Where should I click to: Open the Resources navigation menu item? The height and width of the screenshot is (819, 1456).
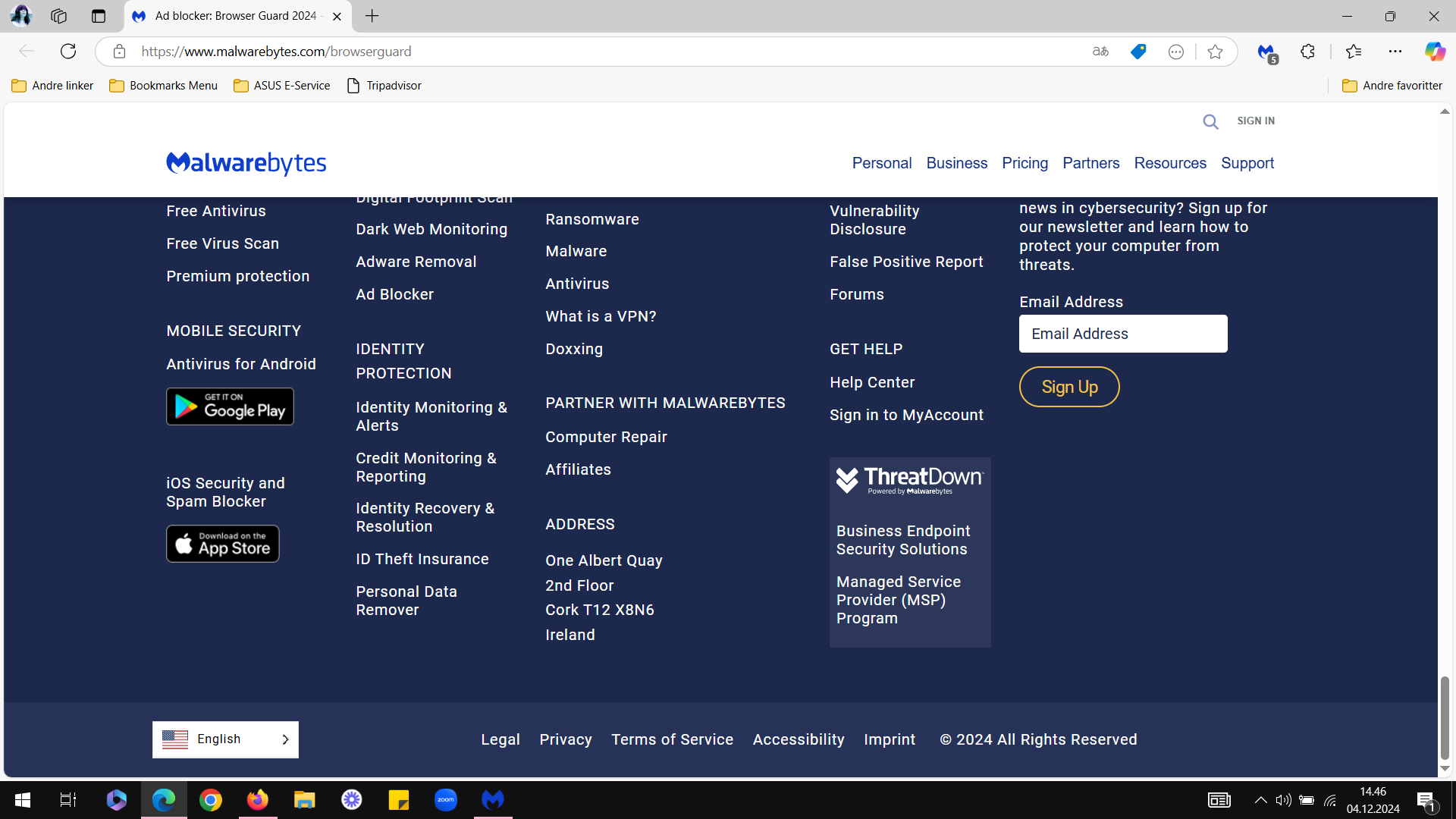point(1170,163)
